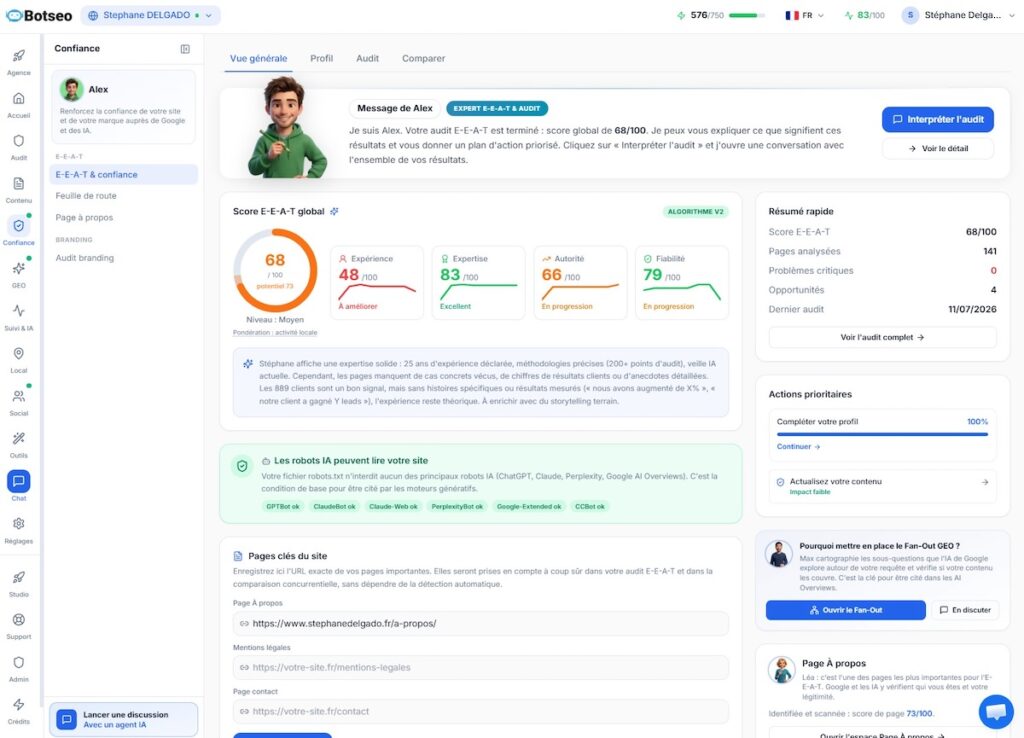Image resolution: width=1024 pixels, height=738 pixels.
Task: Click the Alex avatar in the Confiance panel
Action: coord(72,89)
